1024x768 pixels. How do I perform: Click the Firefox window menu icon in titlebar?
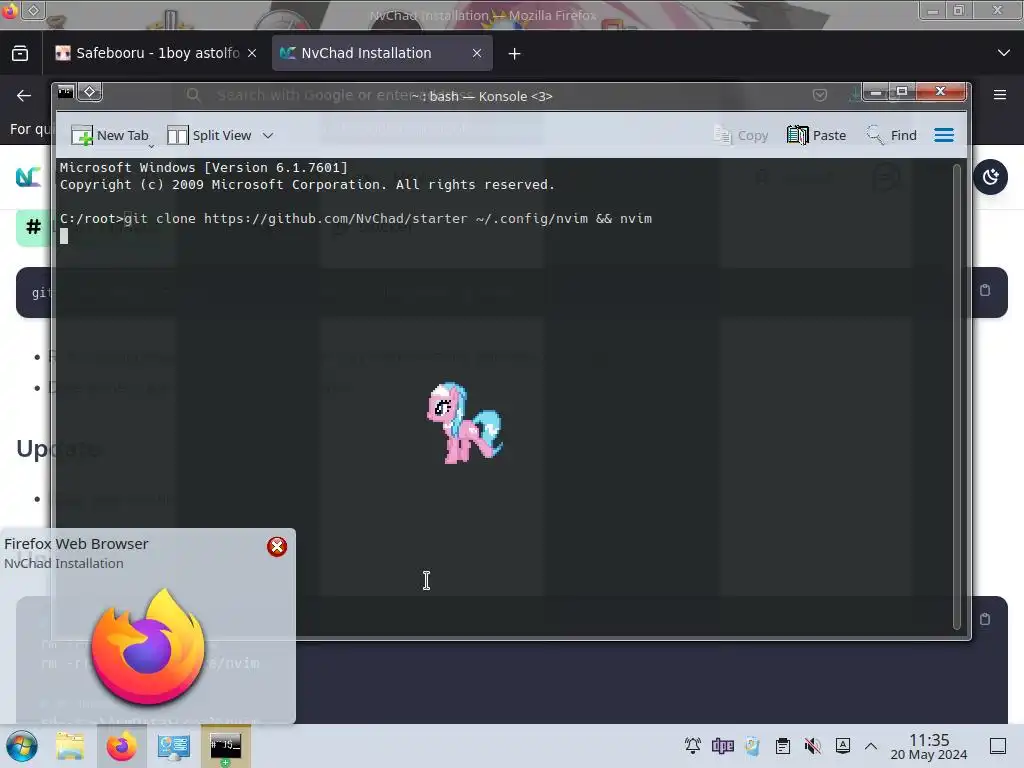(9, 10)
